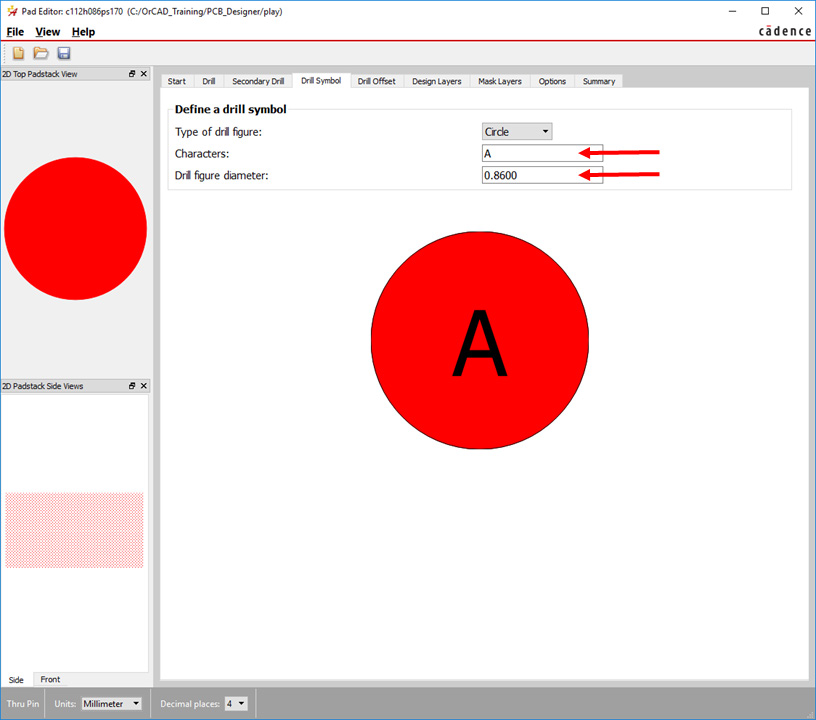
Task: Select the Side view tab
Action: [16, 679]
